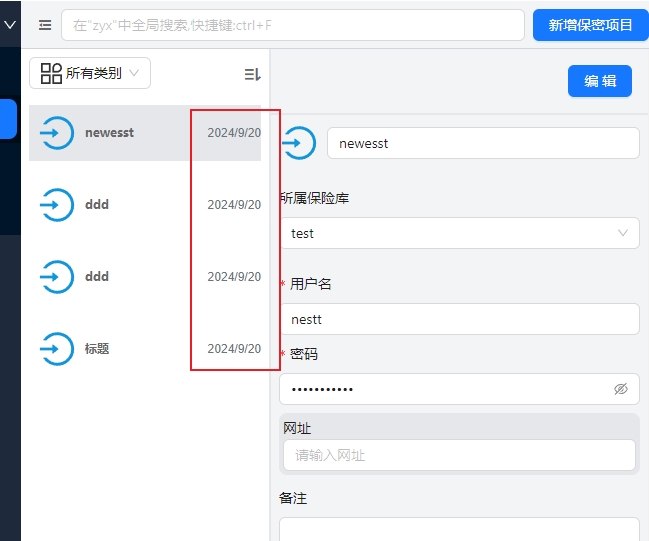The height and width of the screenshot is (541, 649).
Task: Click the sort order icon above the list
Action: click(252, 74)
